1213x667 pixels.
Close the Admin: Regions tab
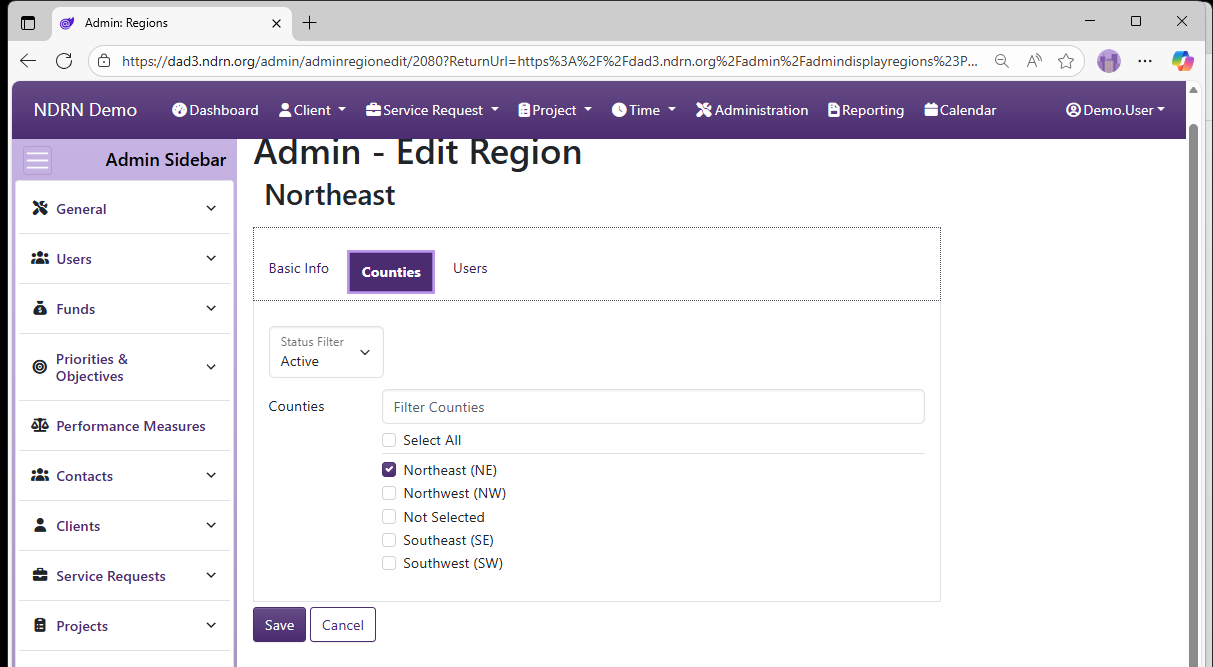[276, 22]
